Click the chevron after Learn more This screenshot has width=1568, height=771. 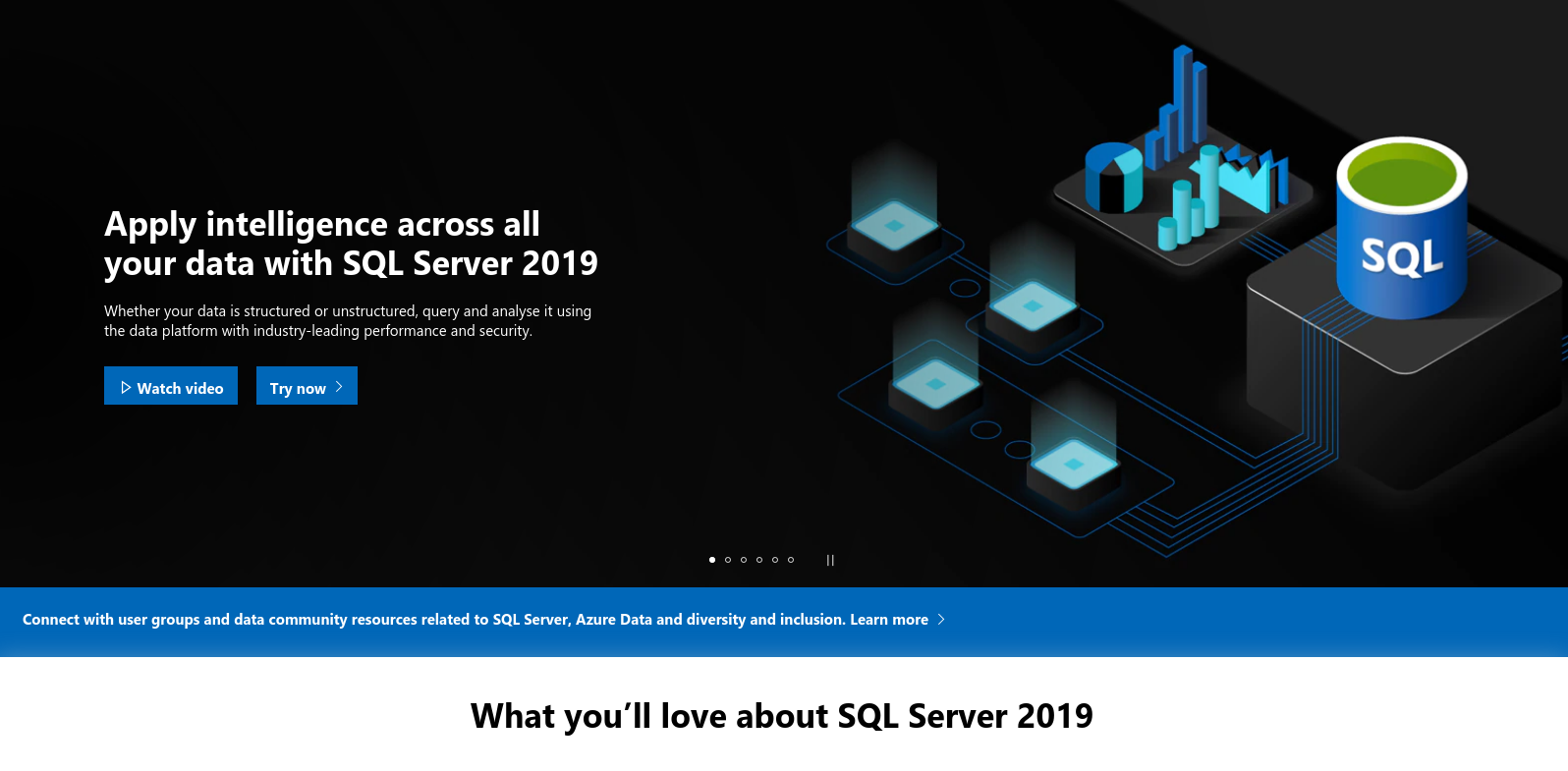pos(941,620)
